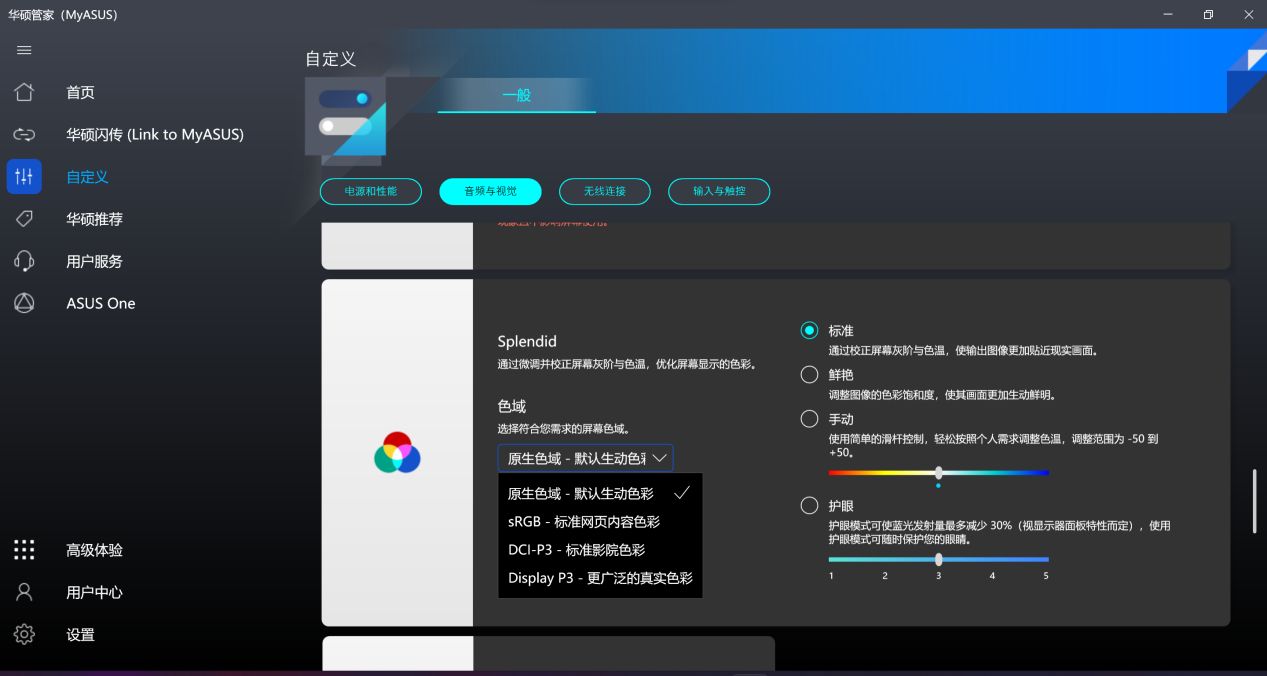
Task: Switch to the 一般 tab
Action: pos(516,95)
